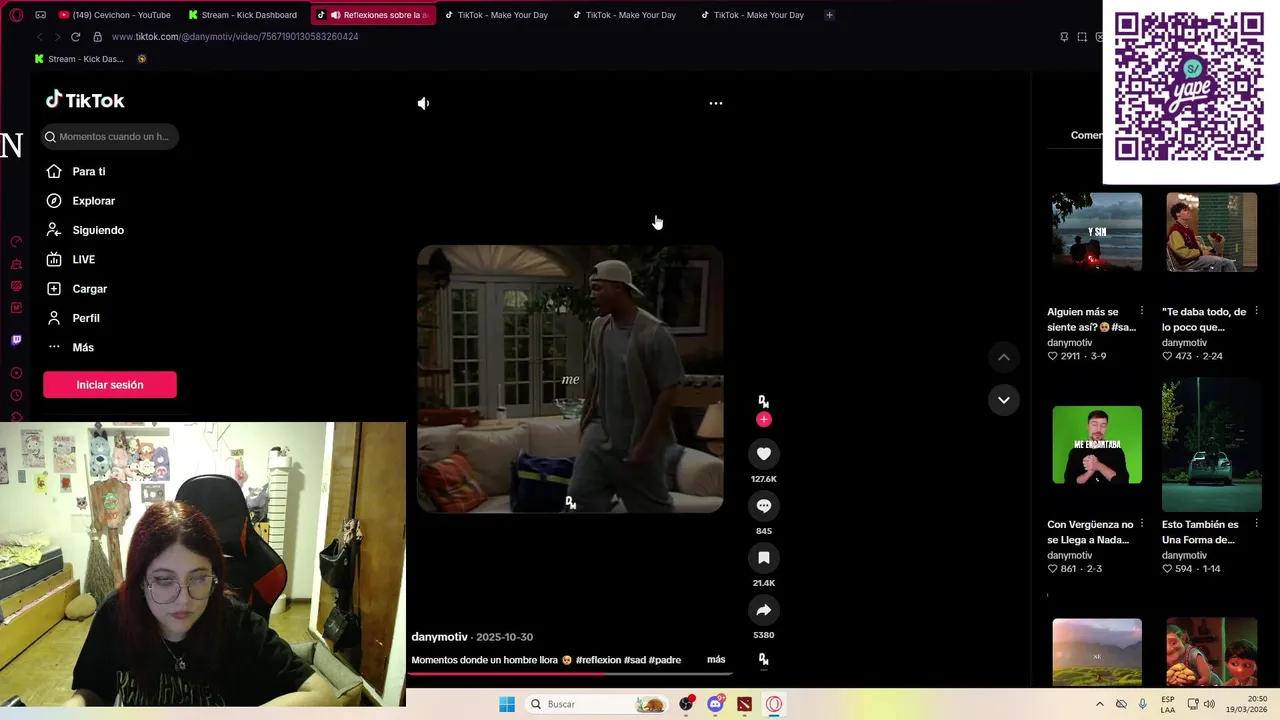This screenshot has width=1280, height=720.
Task: Go to the next video using down arrow
Action: 1004,400
